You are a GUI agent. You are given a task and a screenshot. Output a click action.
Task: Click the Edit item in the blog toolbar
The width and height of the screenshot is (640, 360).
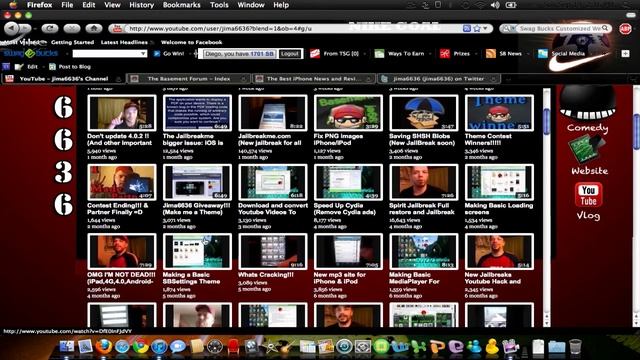[x=27, y=67]
